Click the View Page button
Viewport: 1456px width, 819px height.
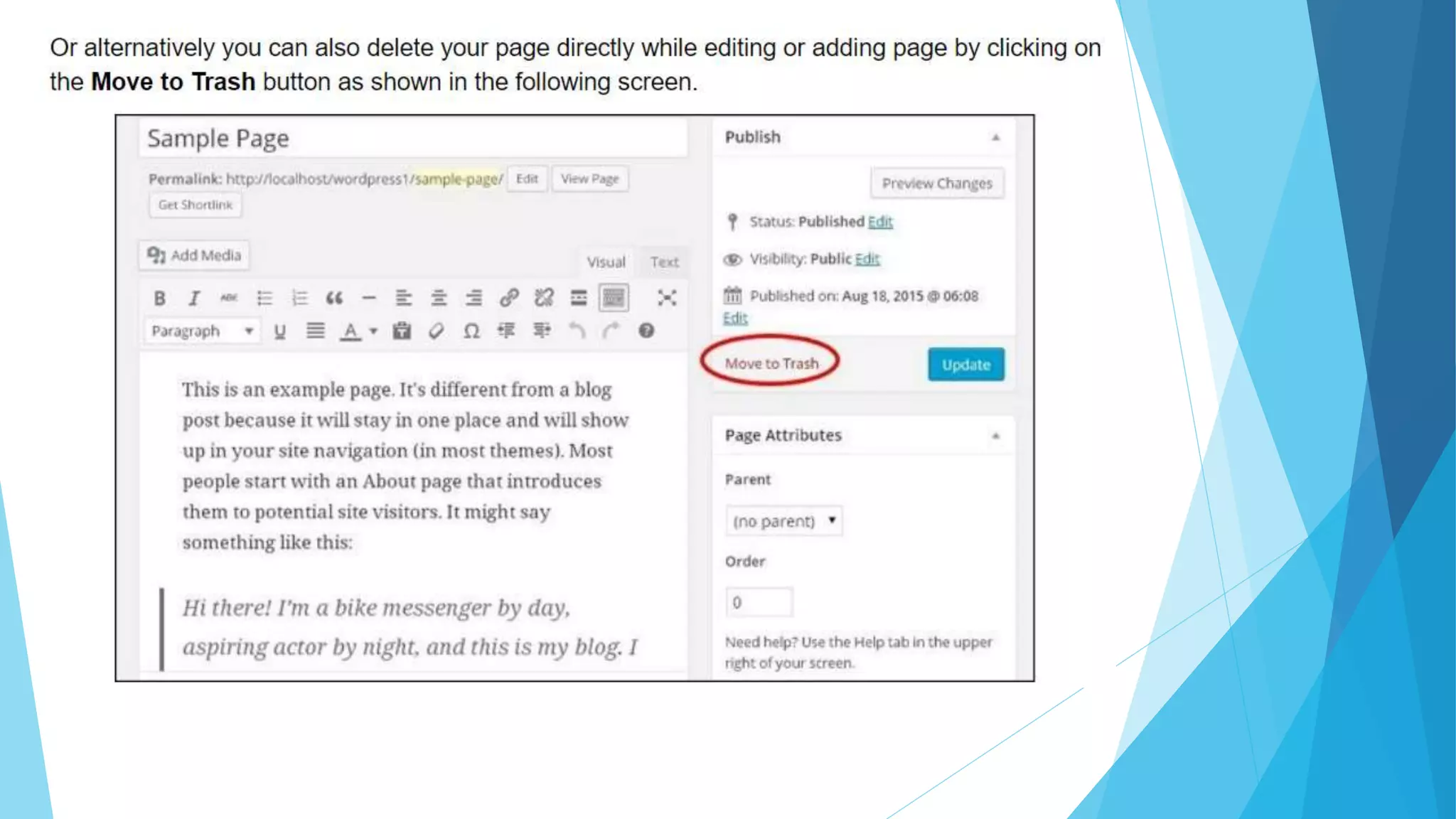tap(590, 179)
